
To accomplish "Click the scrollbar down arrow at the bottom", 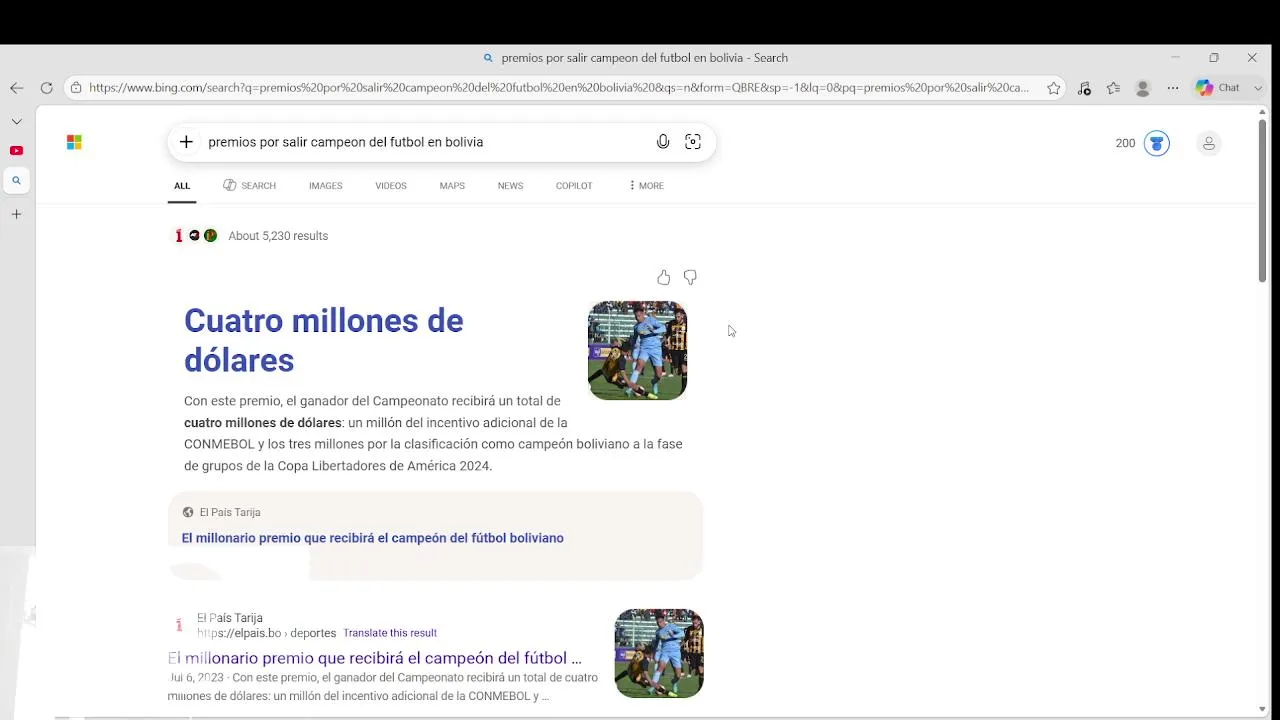I will click(1262, 710).
